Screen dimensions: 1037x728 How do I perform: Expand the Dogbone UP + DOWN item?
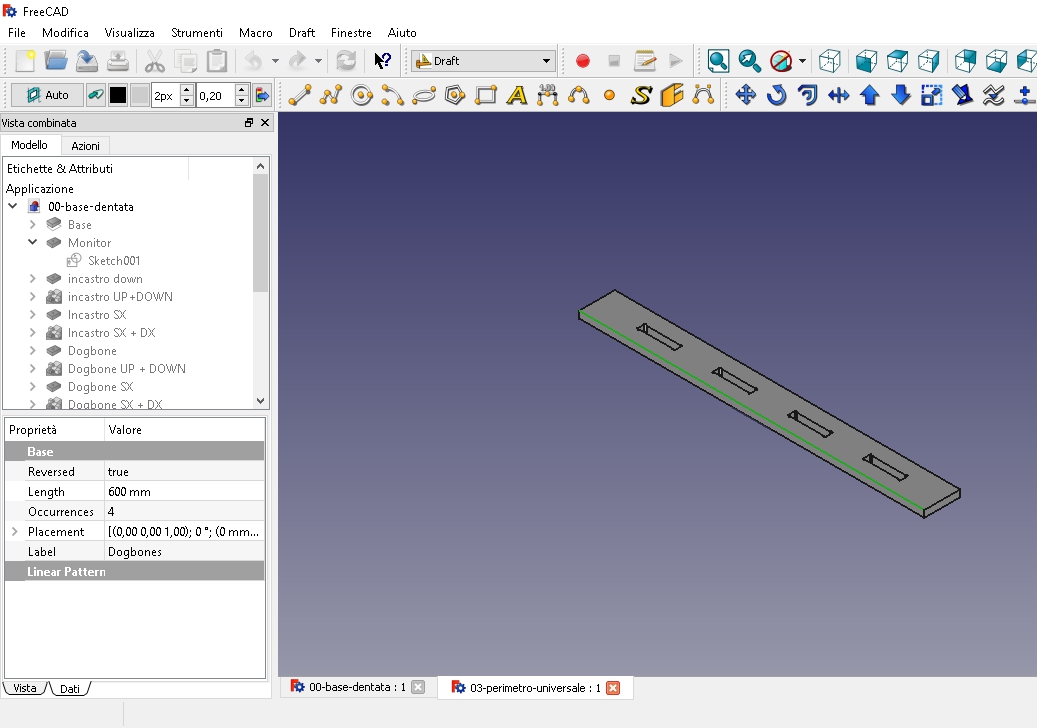(x=32, y=368)
